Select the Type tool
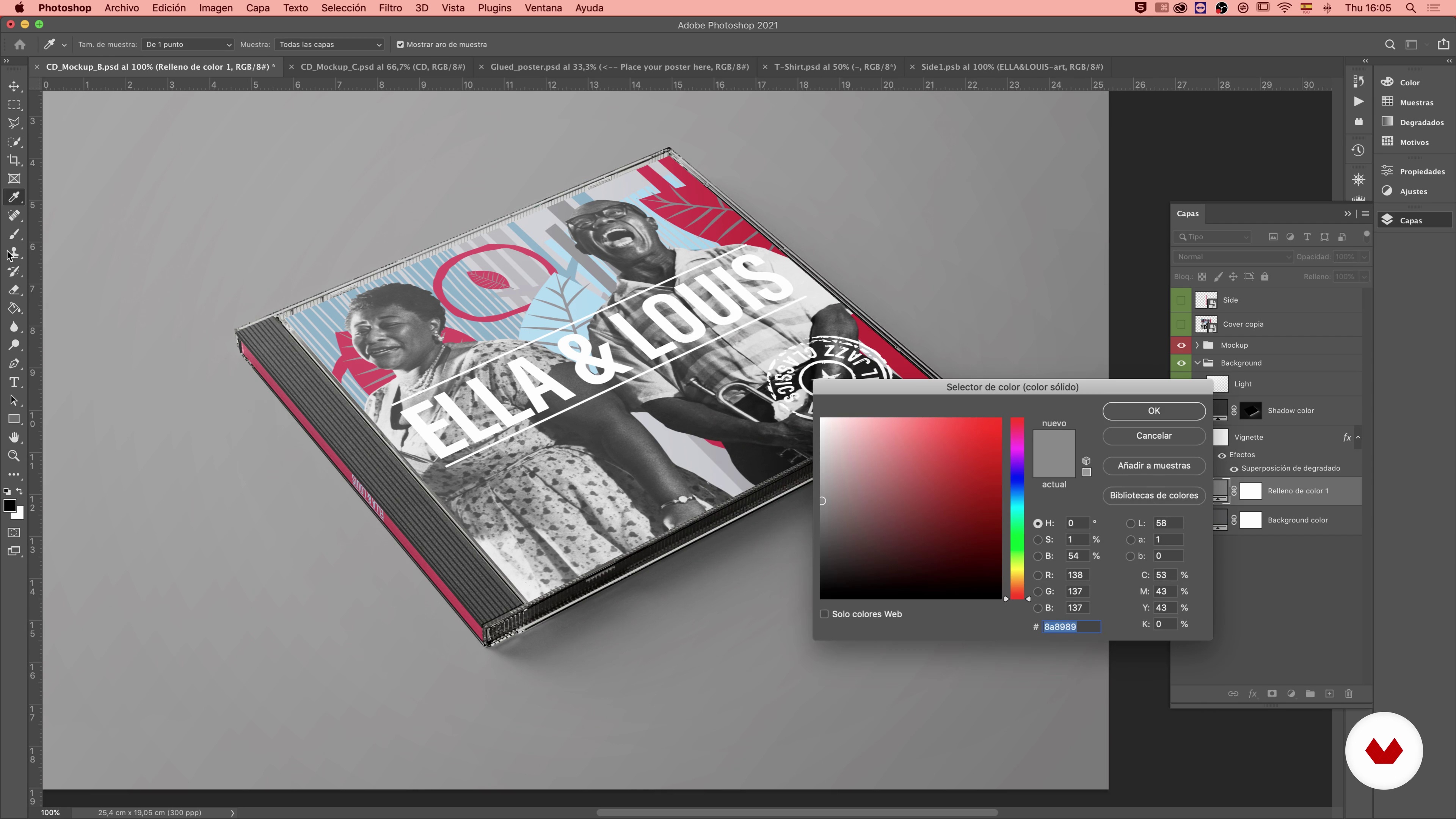The image size is (1456, 819). [x=14, y=383]
